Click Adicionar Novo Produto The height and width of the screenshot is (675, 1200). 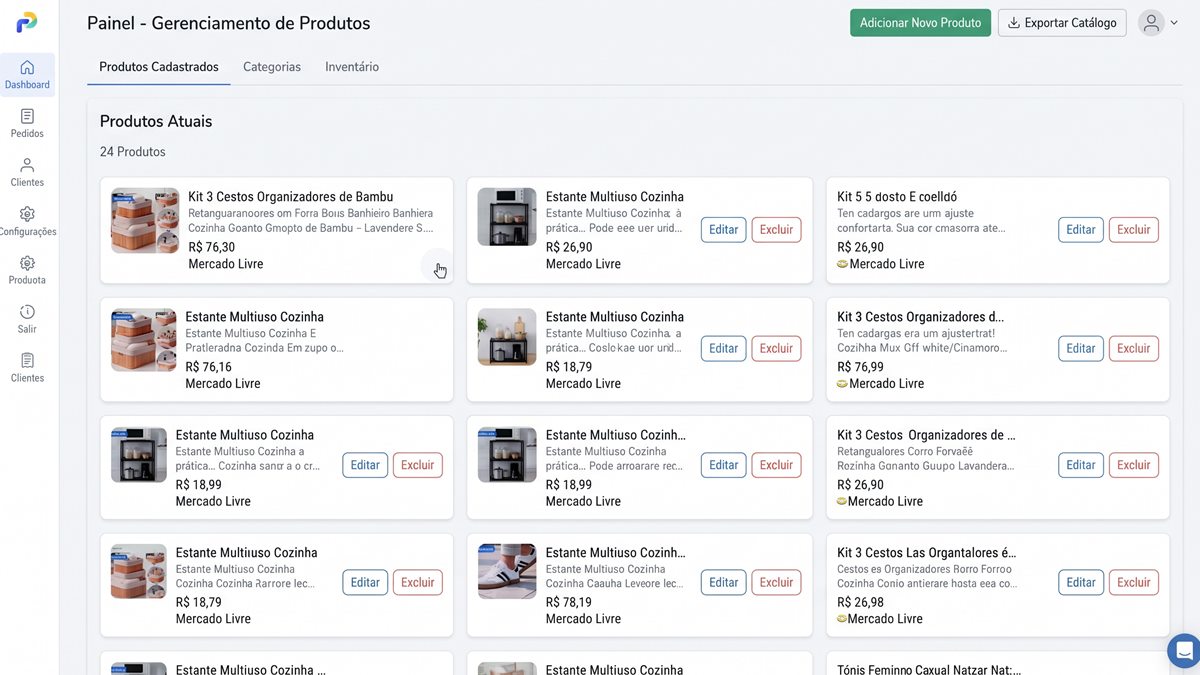coord(920,23)
